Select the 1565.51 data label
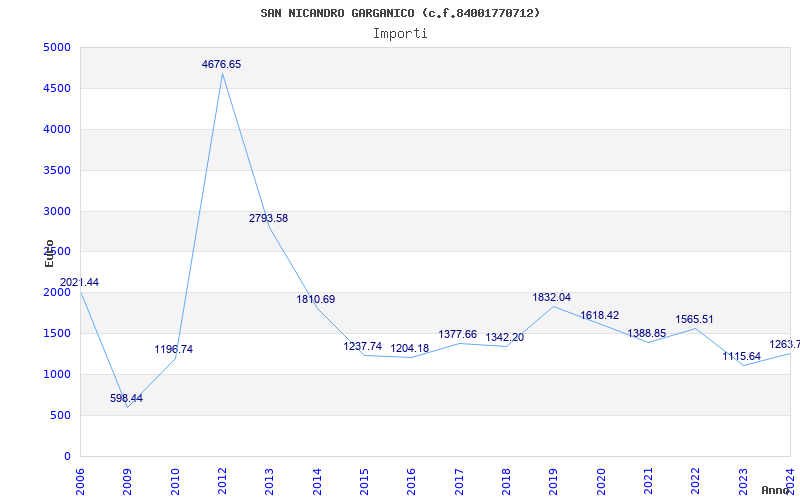 click(x=694, y=319)
